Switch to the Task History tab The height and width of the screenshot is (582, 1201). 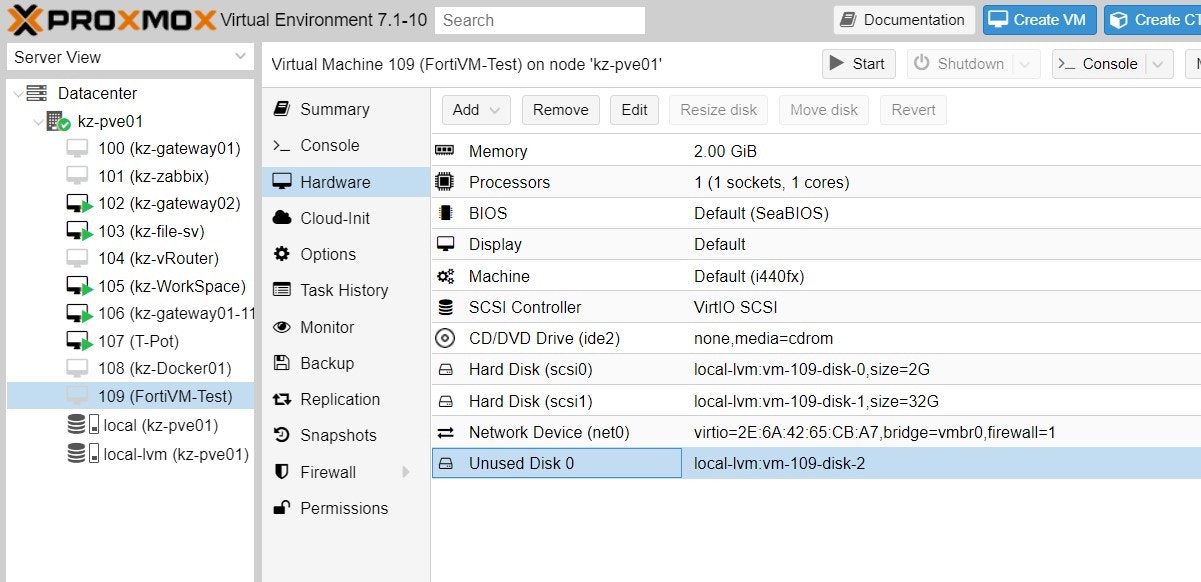tap(344, 290)
